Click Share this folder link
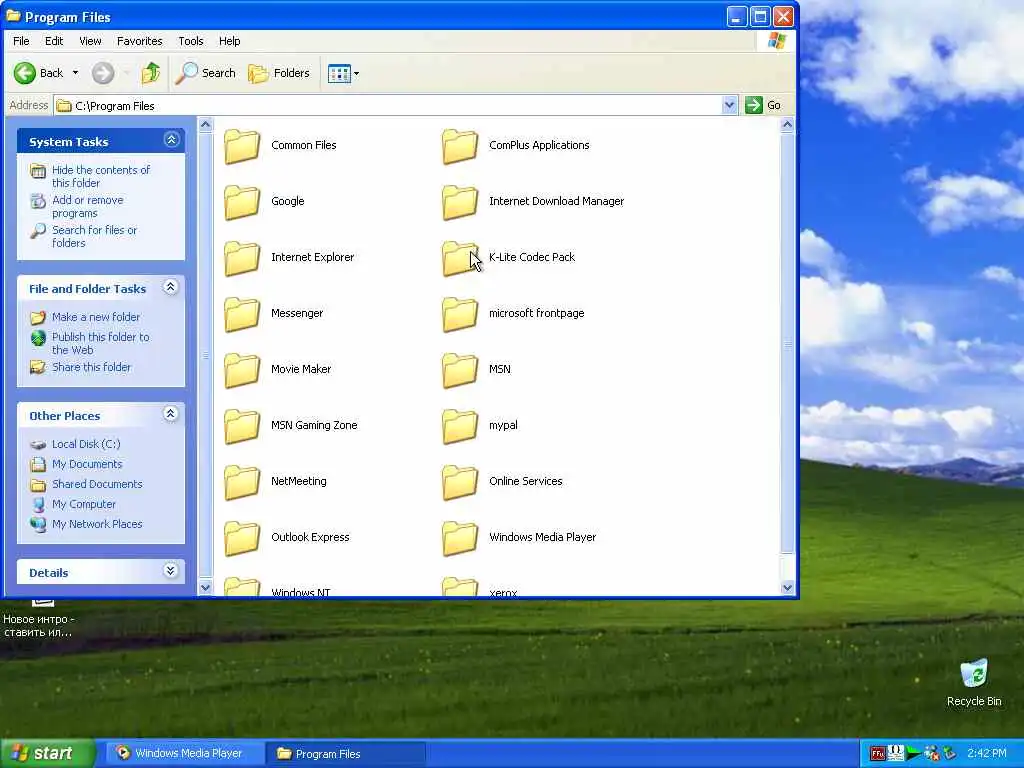The height and width of the screenshot is (768, 1024). tap(91, 367)
